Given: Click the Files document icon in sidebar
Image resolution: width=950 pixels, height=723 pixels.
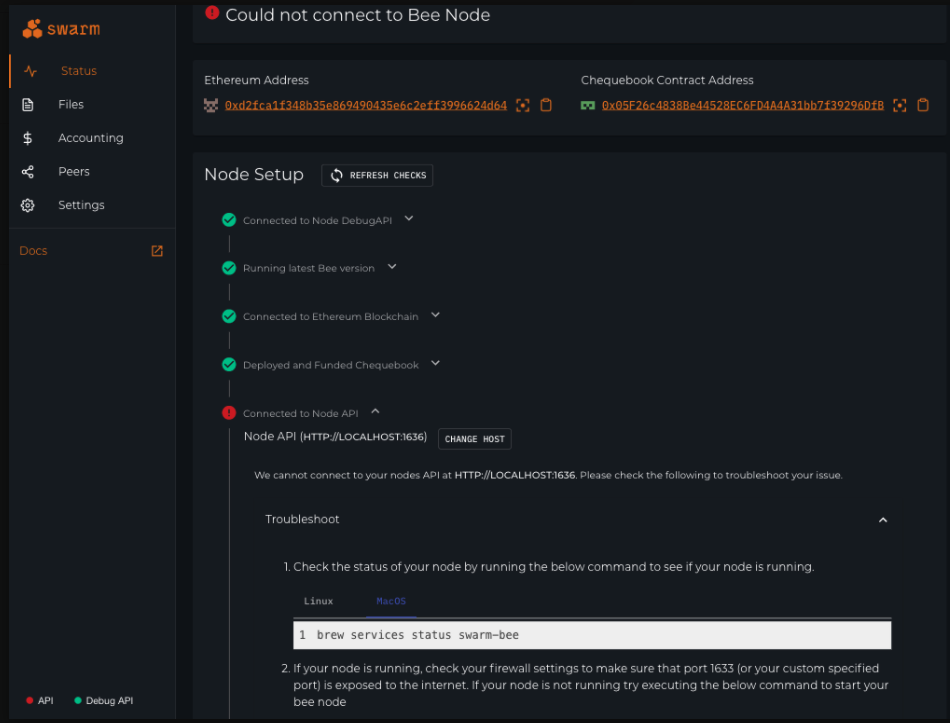Looking at the screenshot, I should click(28, 105).
